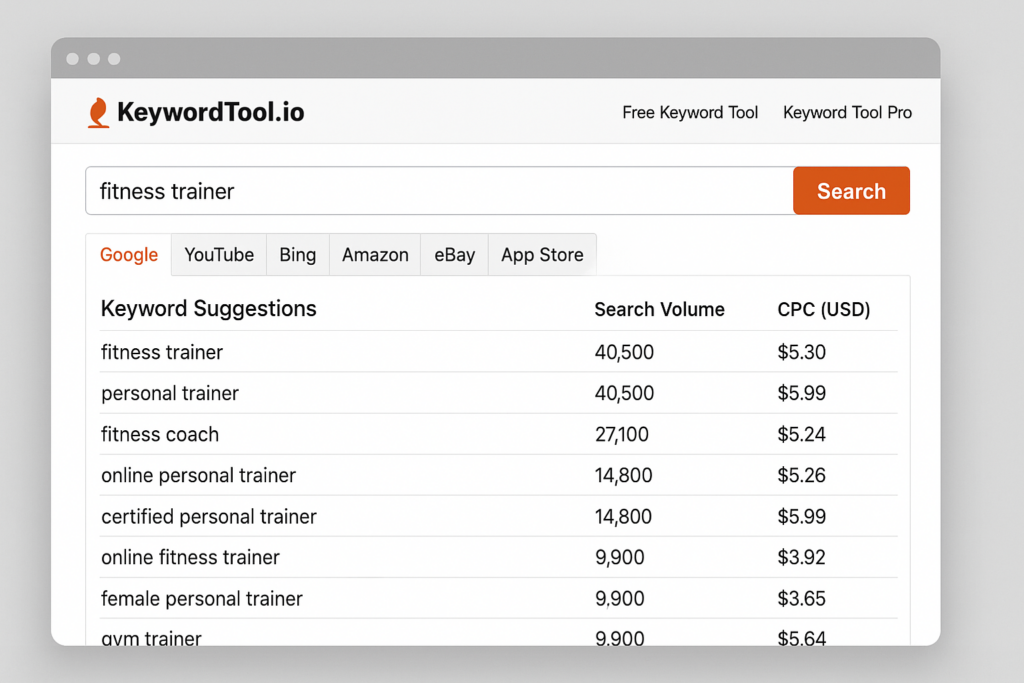Viewport: 1024px width, 683px height.
Task: Click the $5.99 CPC for certified personal trainer
Action: tap(801, 516)
